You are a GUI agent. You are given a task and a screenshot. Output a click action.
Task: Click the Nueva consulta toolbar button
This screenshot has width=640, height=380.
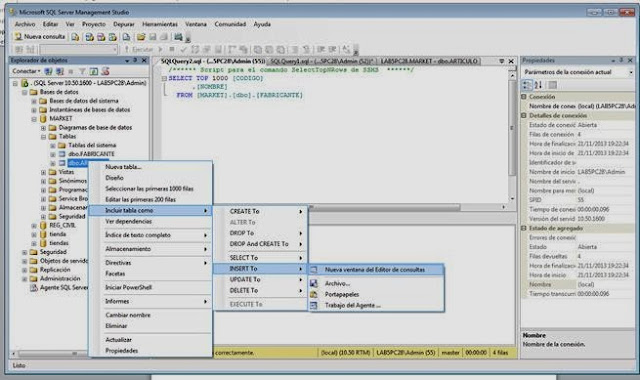pyautogui.click(x=40, y=37)
